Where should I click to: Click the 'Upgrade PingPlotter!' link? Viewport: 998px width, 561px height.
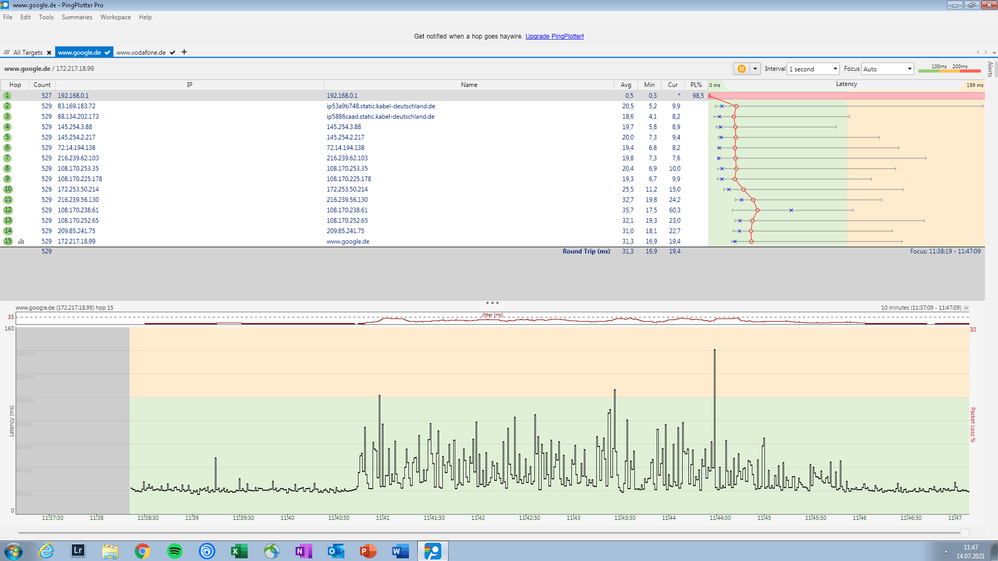click(554, 36)
